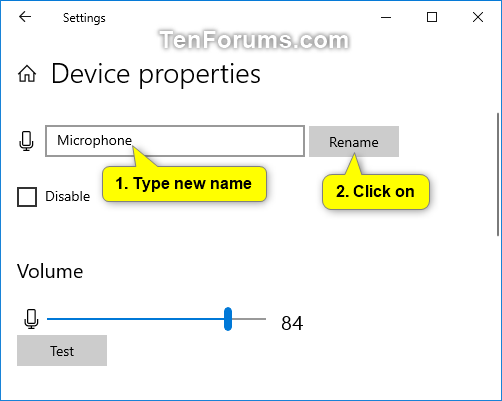Viewport: 502px width, 401px height.
Task: Go back with the back arrow
Action: (25, 17)
